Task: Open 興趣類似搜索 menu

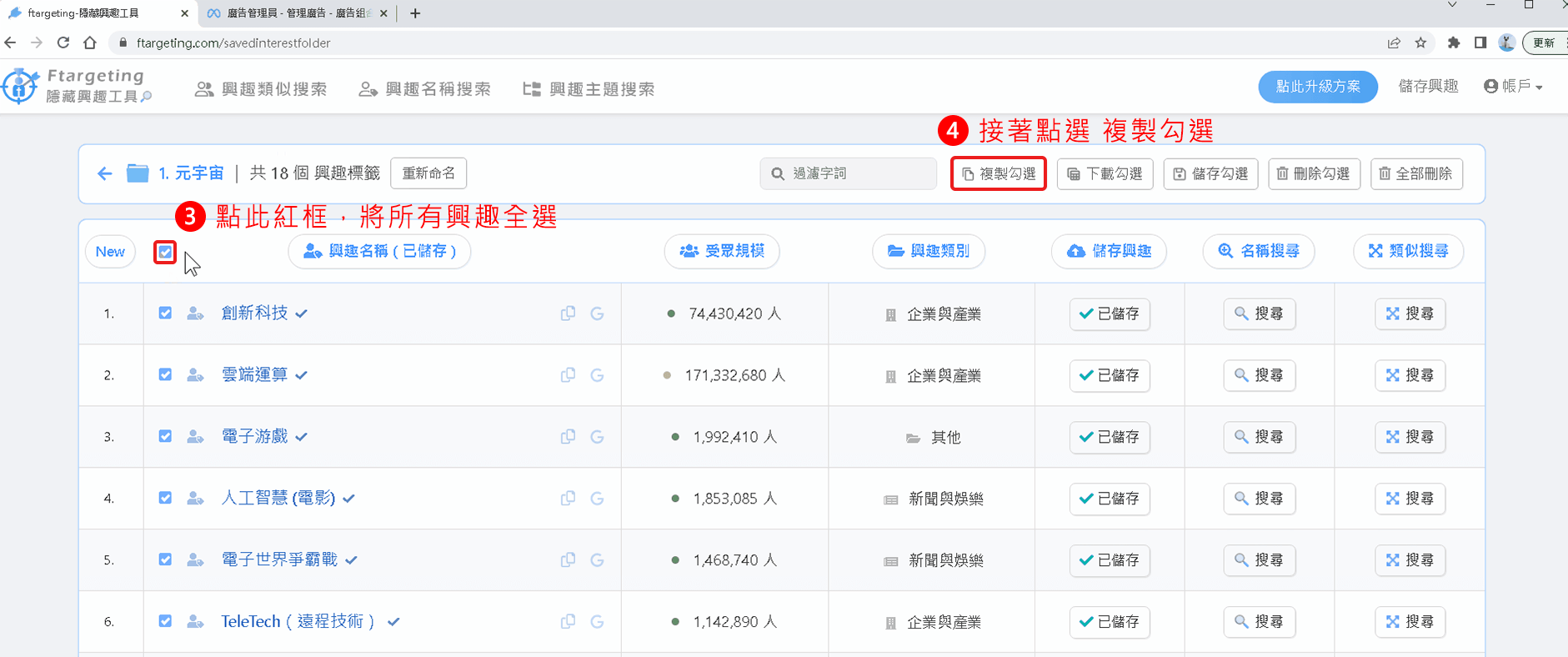Action: tap(261, 89)
